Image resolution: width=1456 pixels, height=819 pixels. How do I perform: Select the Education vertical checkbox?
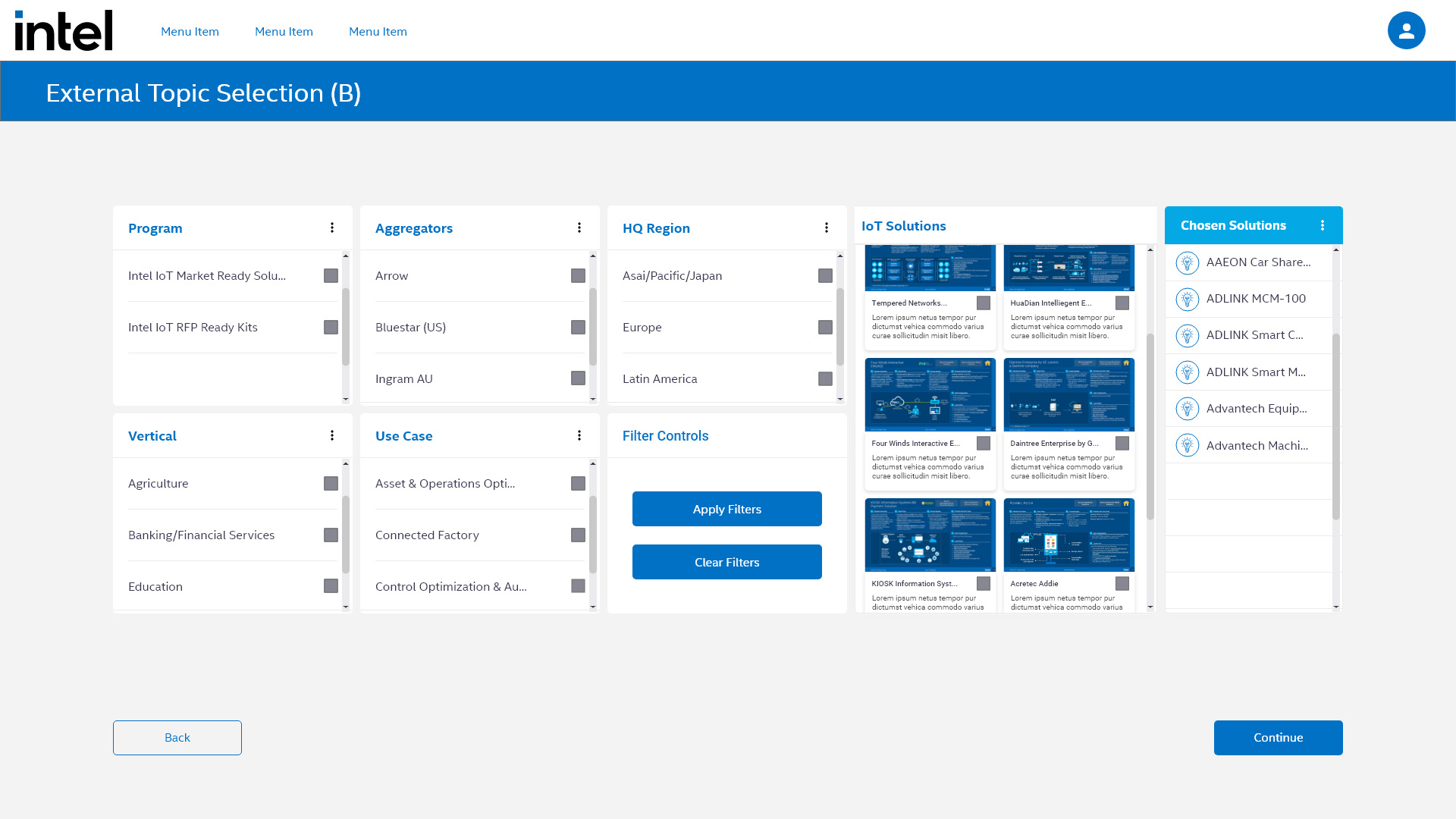point(331,585)
